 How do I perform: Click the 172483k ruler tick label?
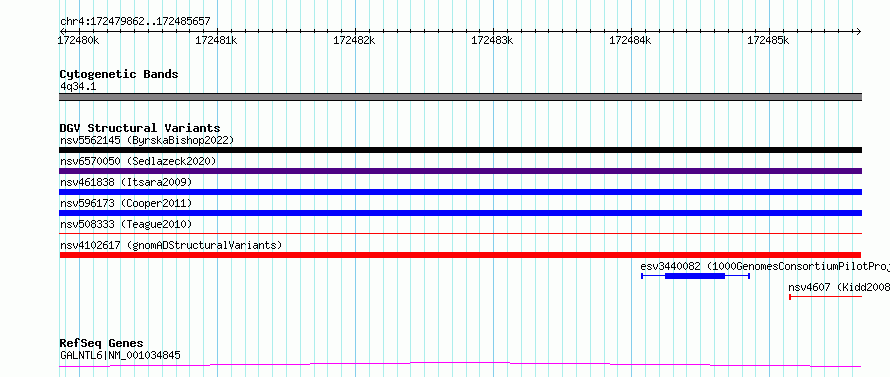(x=492, y=40)
